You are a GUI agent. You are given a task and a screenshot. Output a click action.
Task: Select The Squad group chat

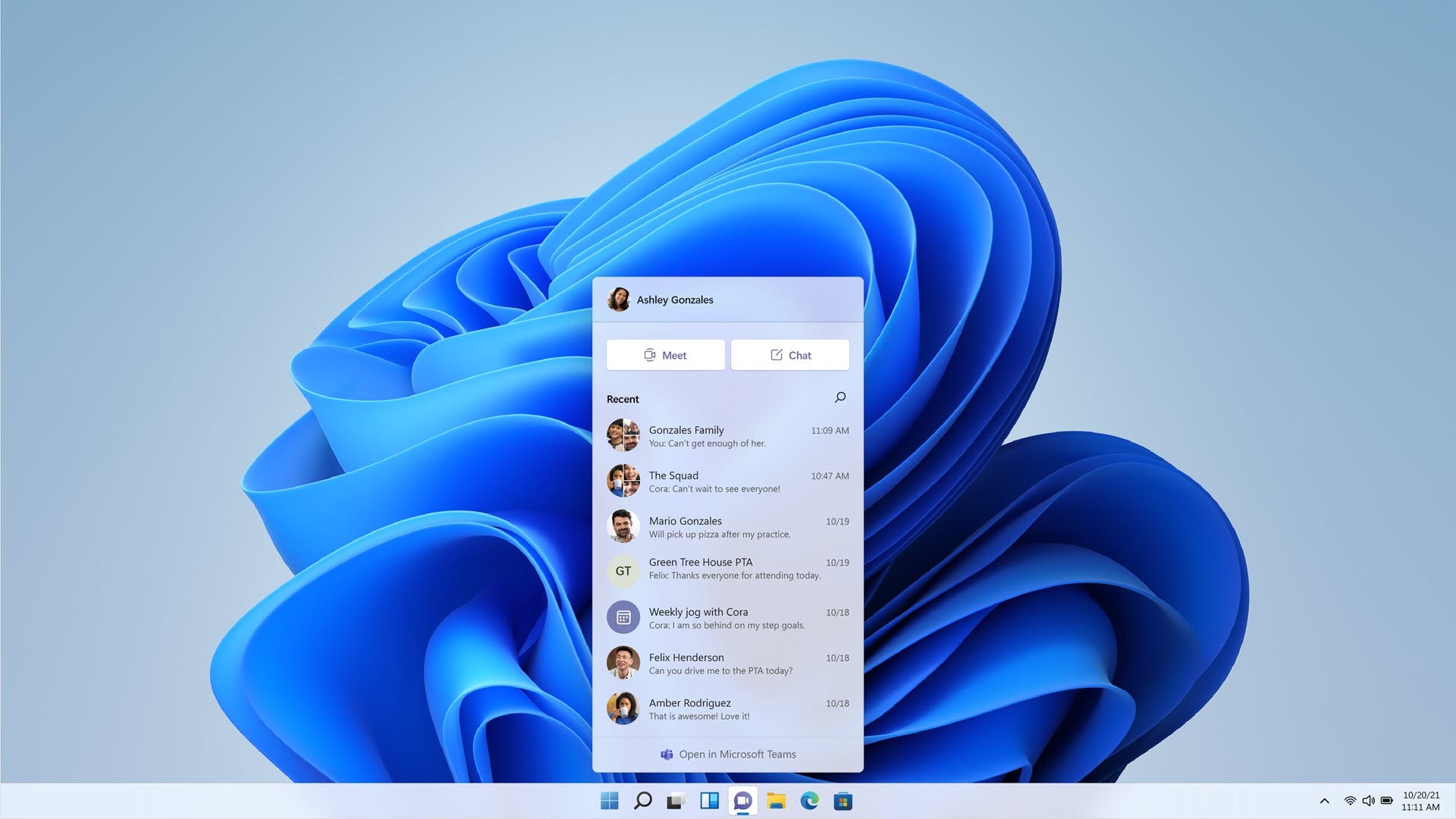click(727, 481)
